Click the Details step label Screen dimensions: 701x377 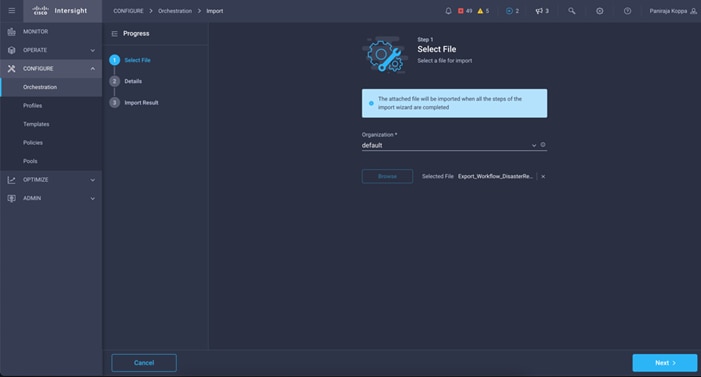(133, 81)
